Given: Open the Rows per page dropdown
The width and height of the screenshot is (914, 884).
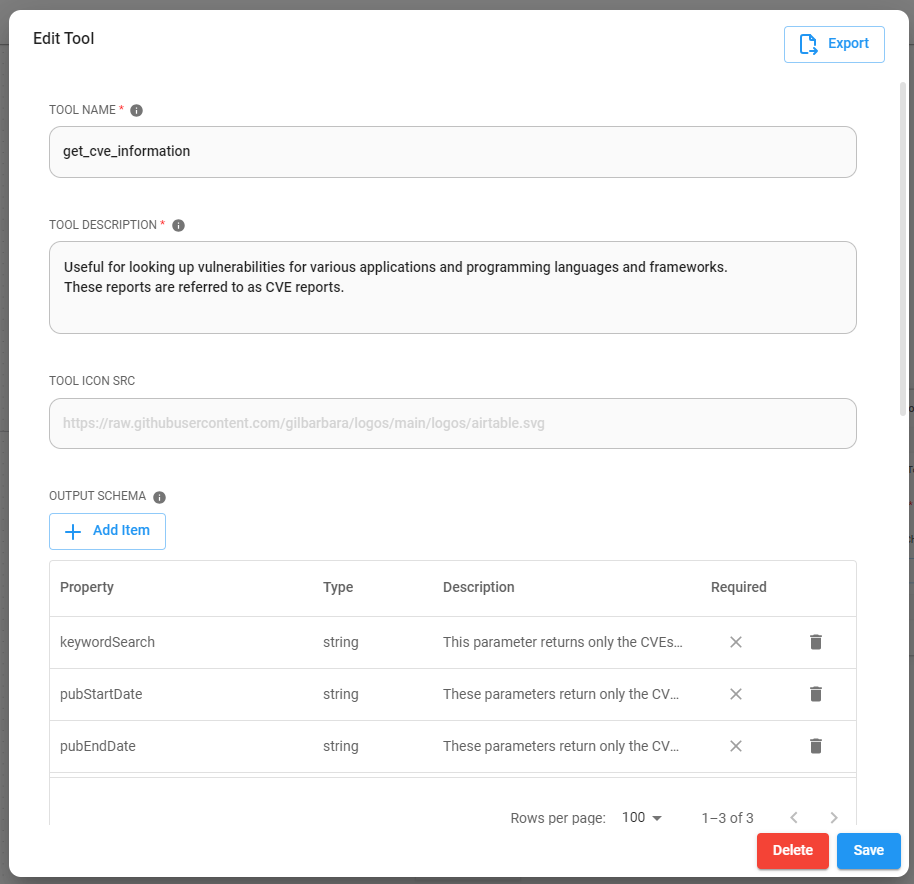Looking at the screenshot, I should pyautogui.click(x=642, y=818).
